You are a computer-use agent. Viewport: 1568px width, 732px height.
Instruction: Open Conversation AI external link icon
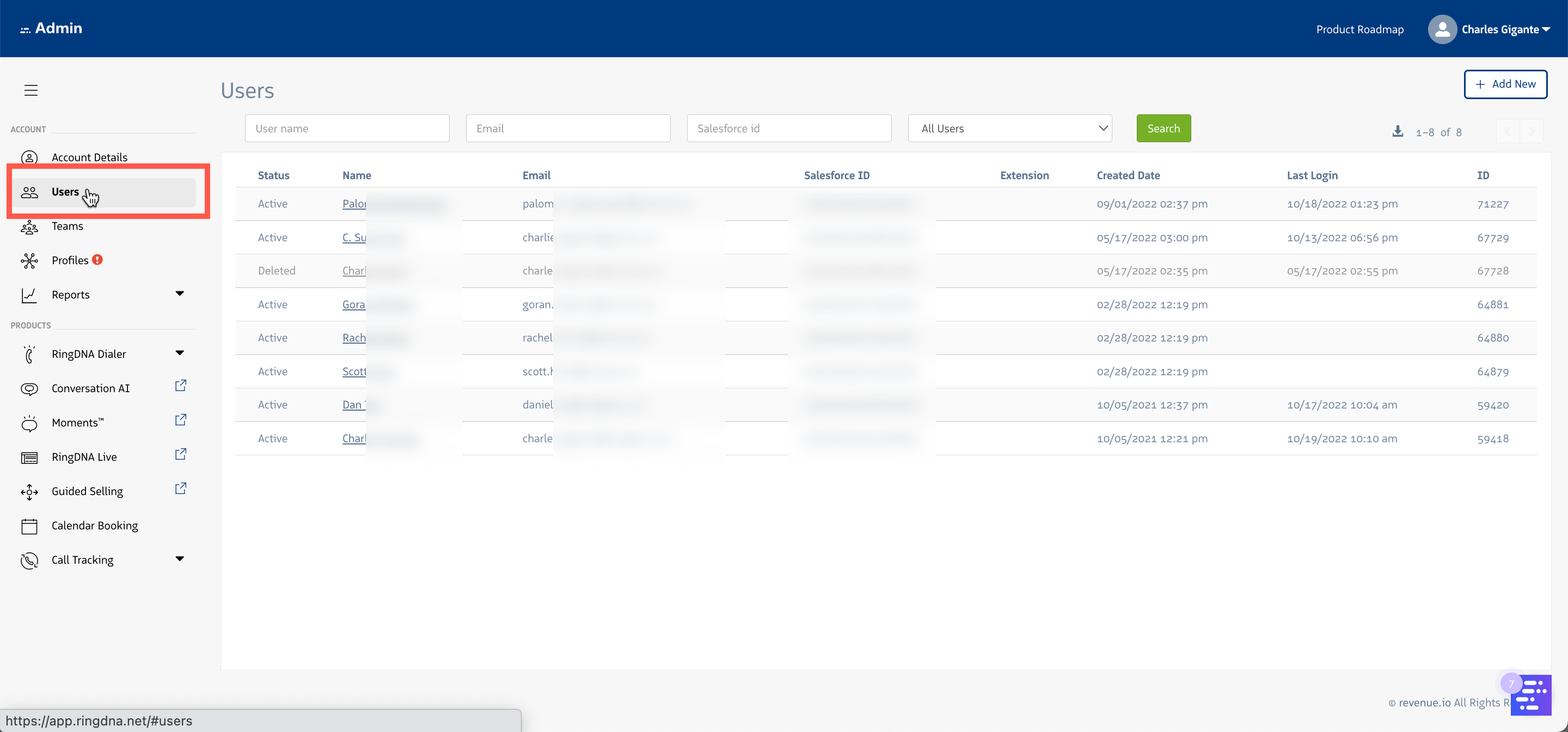[181, 386]
